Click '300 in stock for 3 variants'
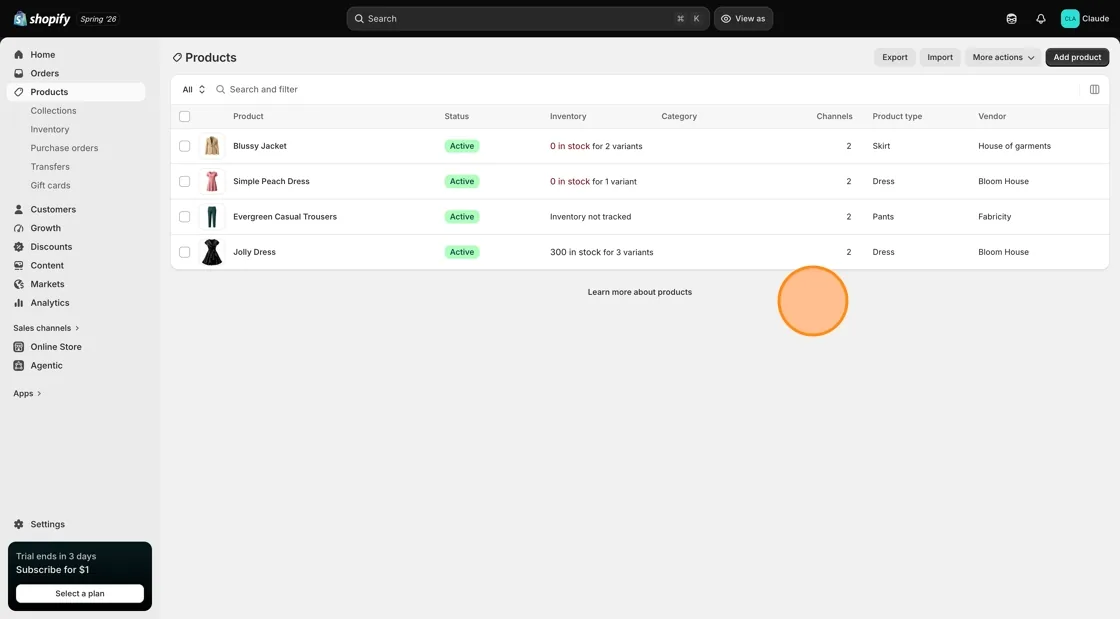 pos(601,252)
